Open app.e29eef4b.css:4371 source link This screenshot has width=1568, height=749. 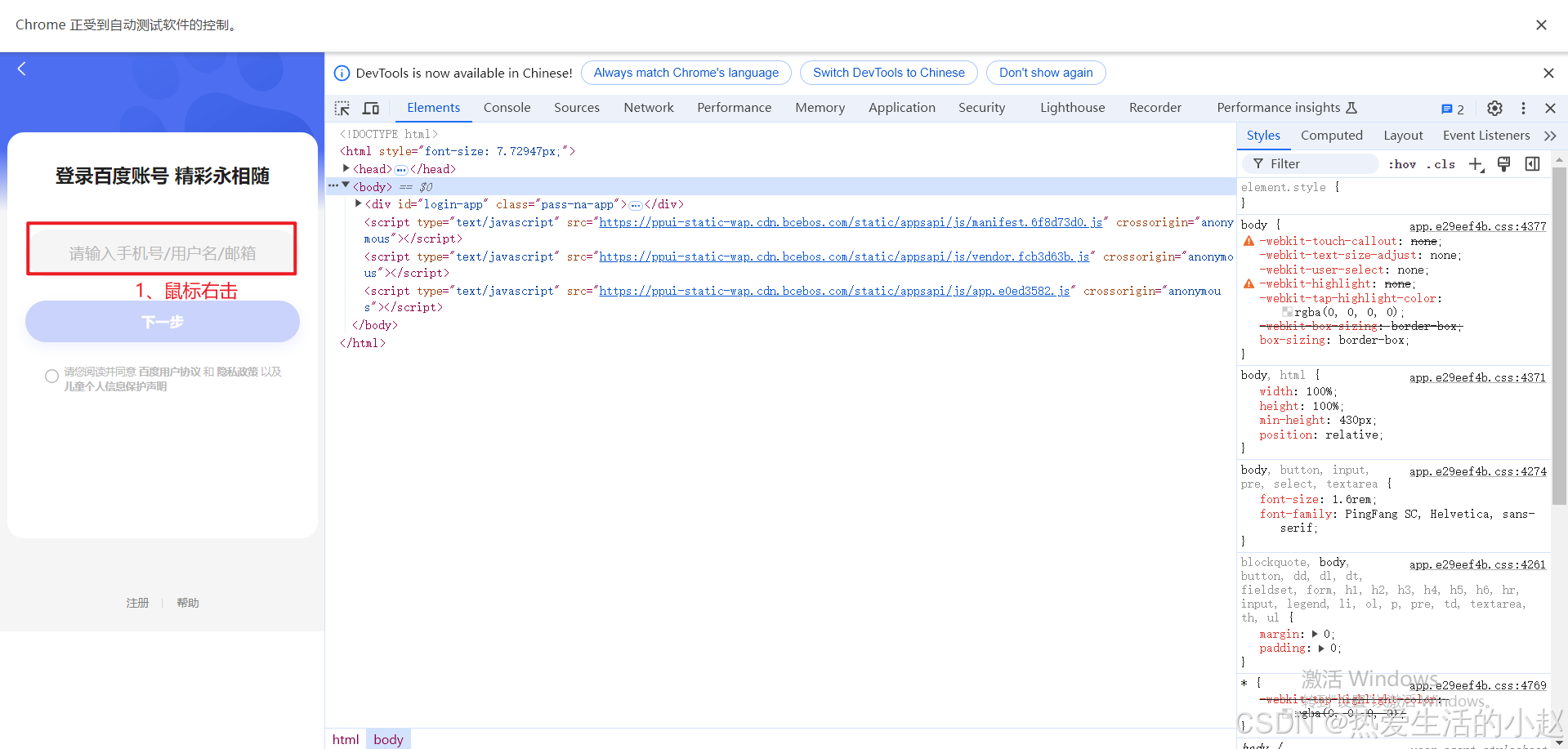pyautogui.click(x=1477, y=377)
